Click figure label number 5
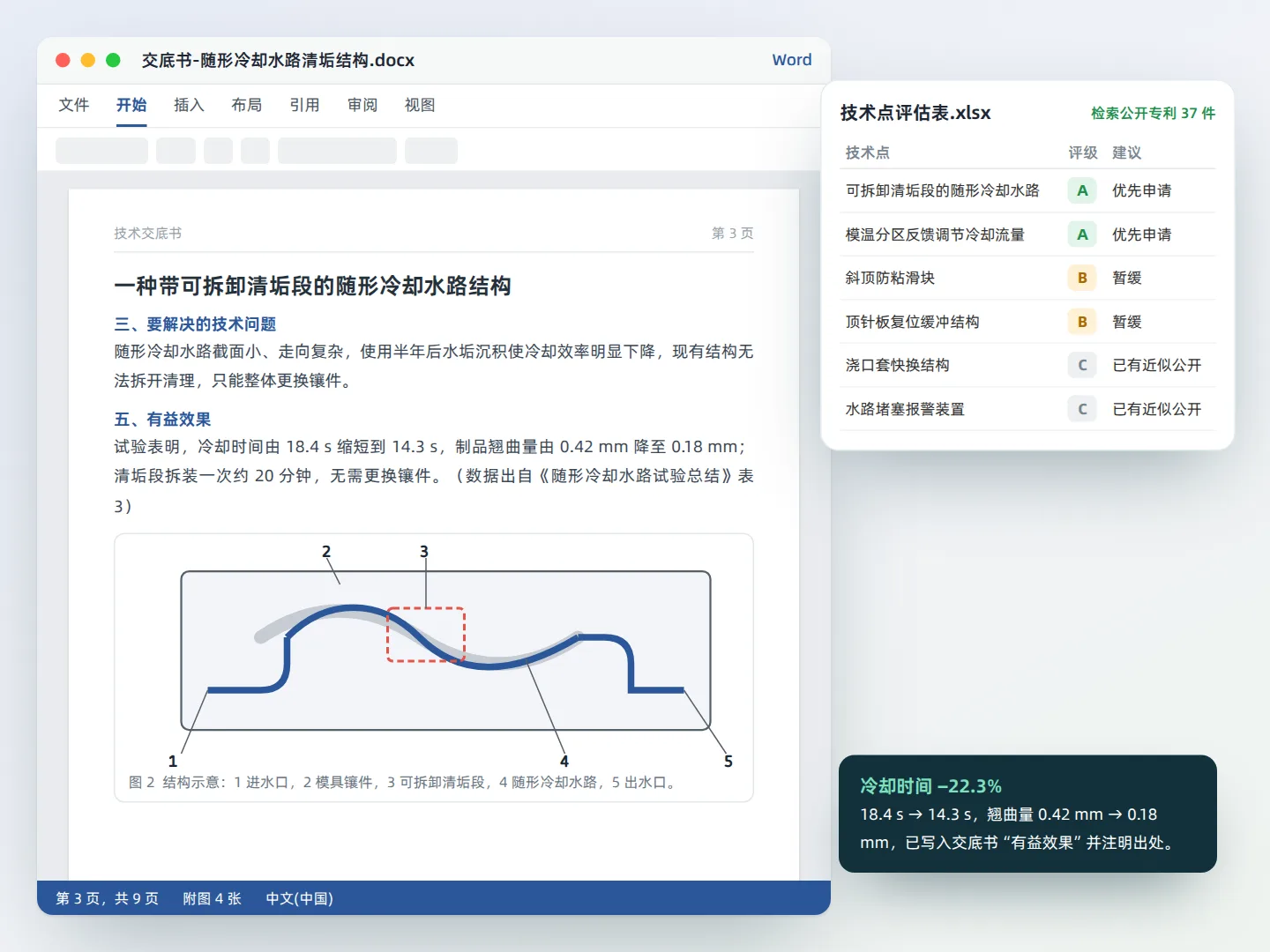1270x952 pixels. 728,761
